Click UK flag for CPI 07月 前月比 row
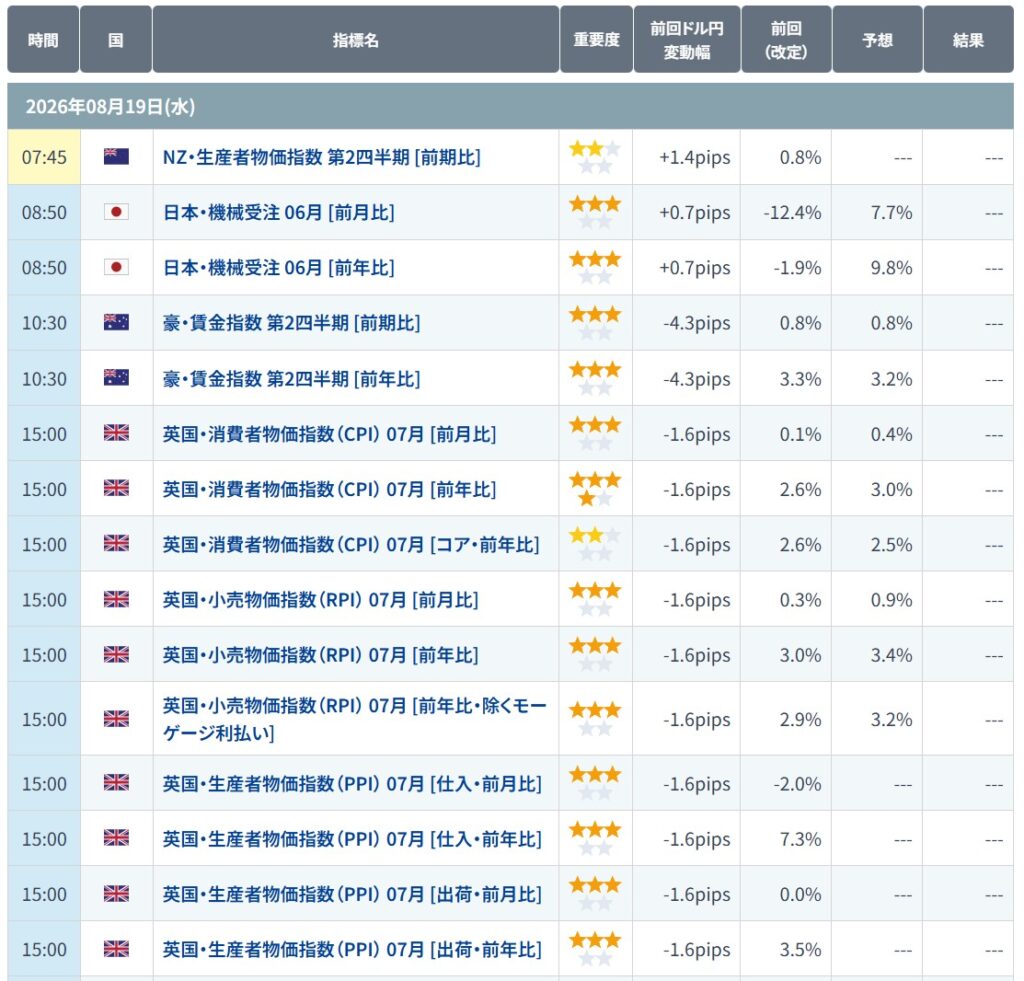The image size is (1024, 981). coord(116,433)
